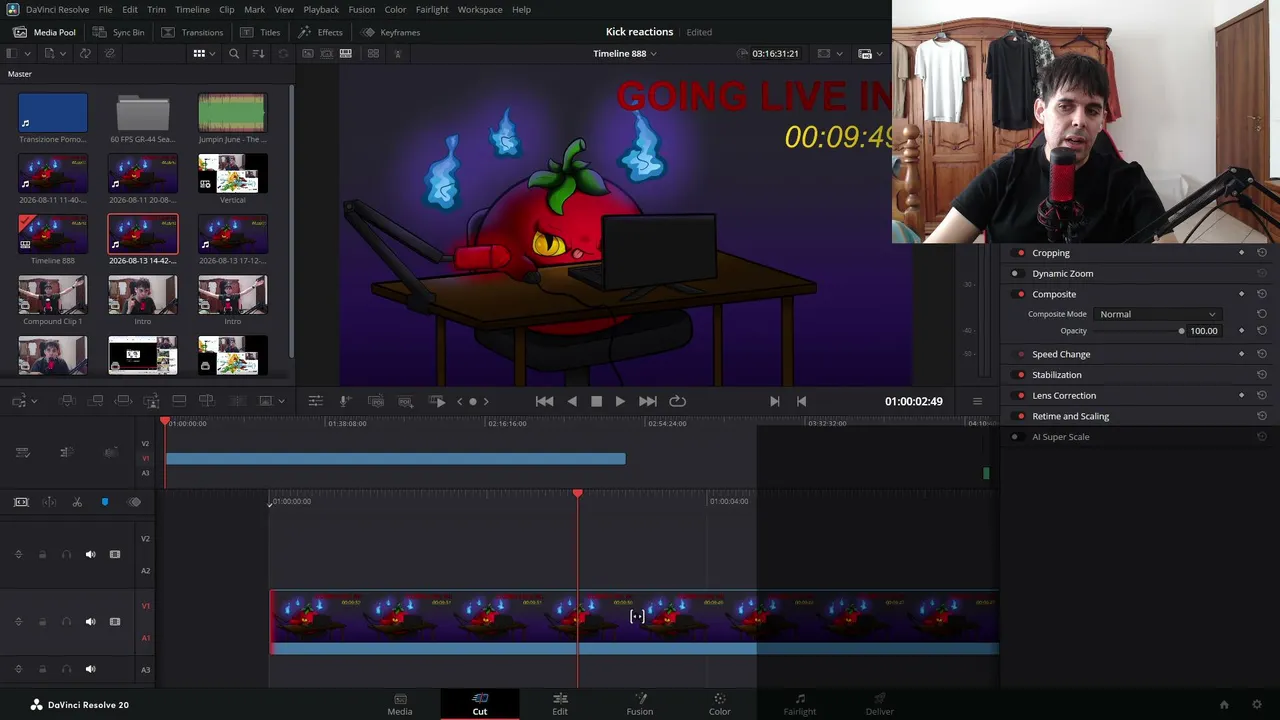The image size is (1280, 720).
Task: Open the Effects panel
Action: click(320, 32)
